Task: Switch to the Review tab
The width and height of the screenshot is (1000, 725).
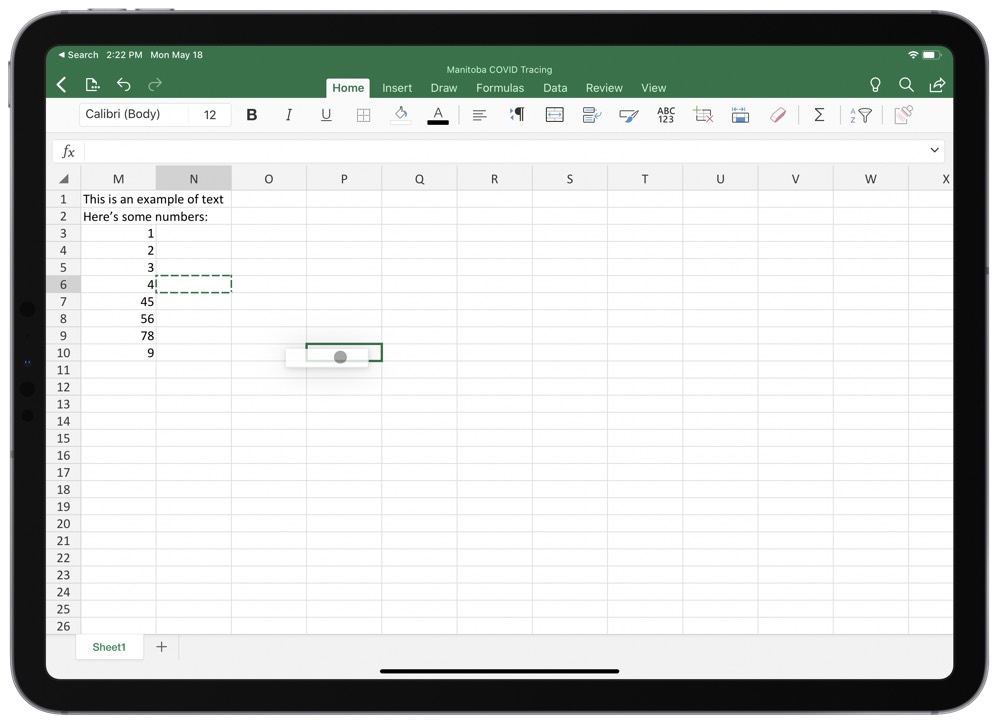Action: (604, 88)
